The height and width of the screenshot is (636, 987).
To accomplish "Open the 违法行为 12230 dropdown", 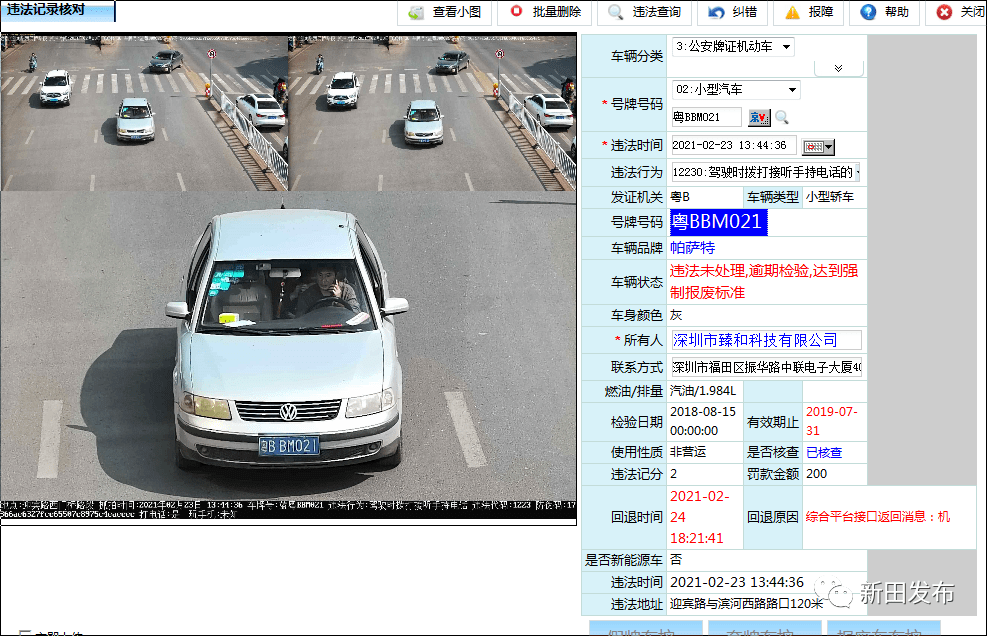I will click(765, 173).
